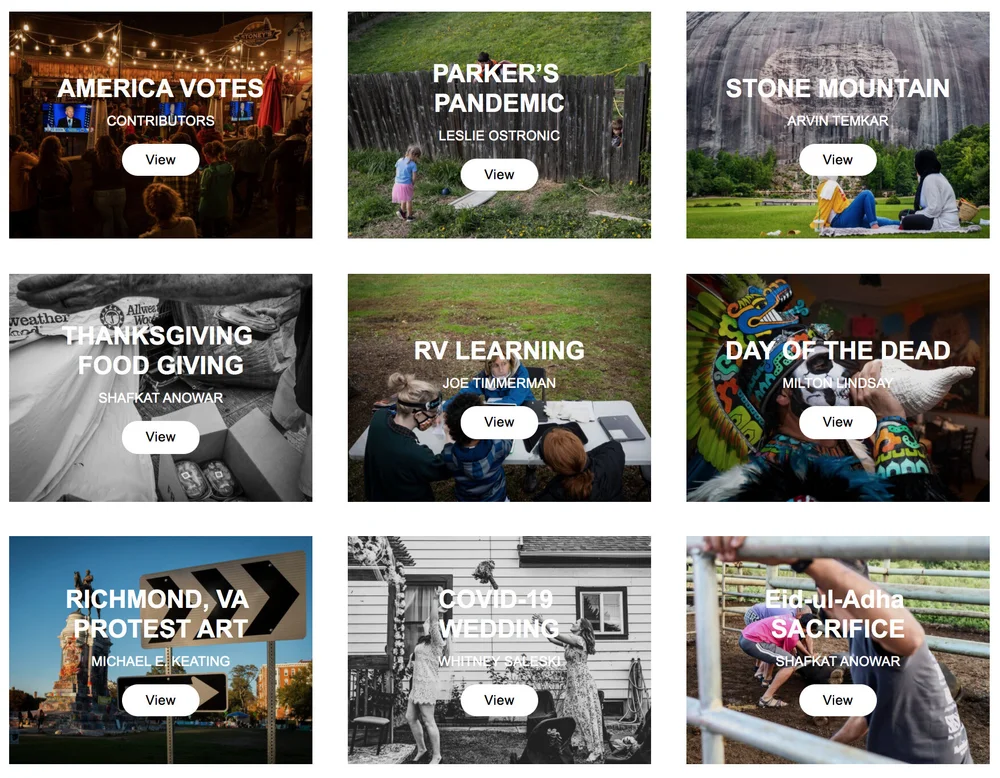Click View on Richmond, VA Protest Art
1000x778 pixels.
[160, 700]
